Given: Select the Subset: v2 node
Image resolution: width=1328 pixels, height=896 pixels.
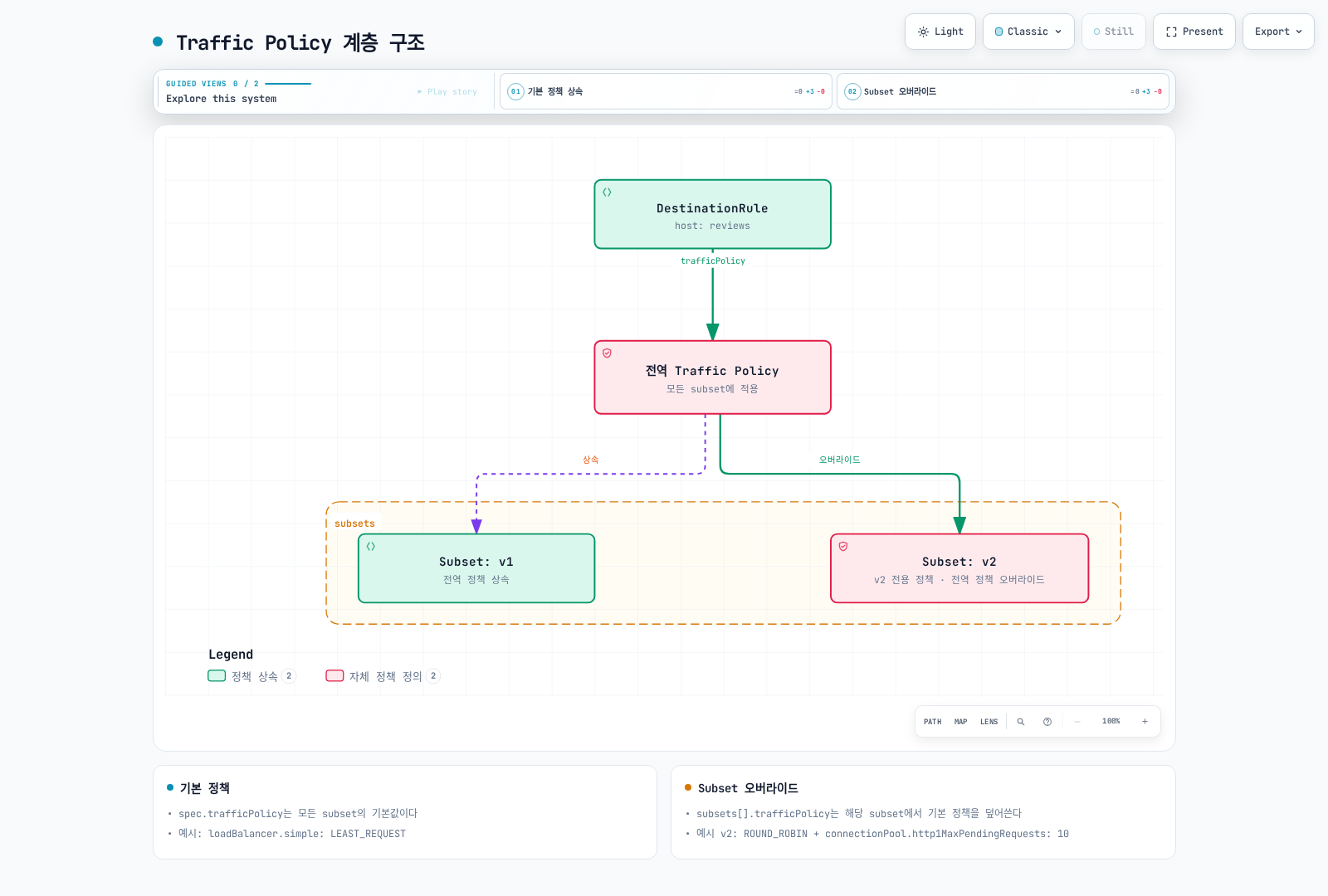Looking at the screenshot, I should pyautogui.click(x=959, y=568).
